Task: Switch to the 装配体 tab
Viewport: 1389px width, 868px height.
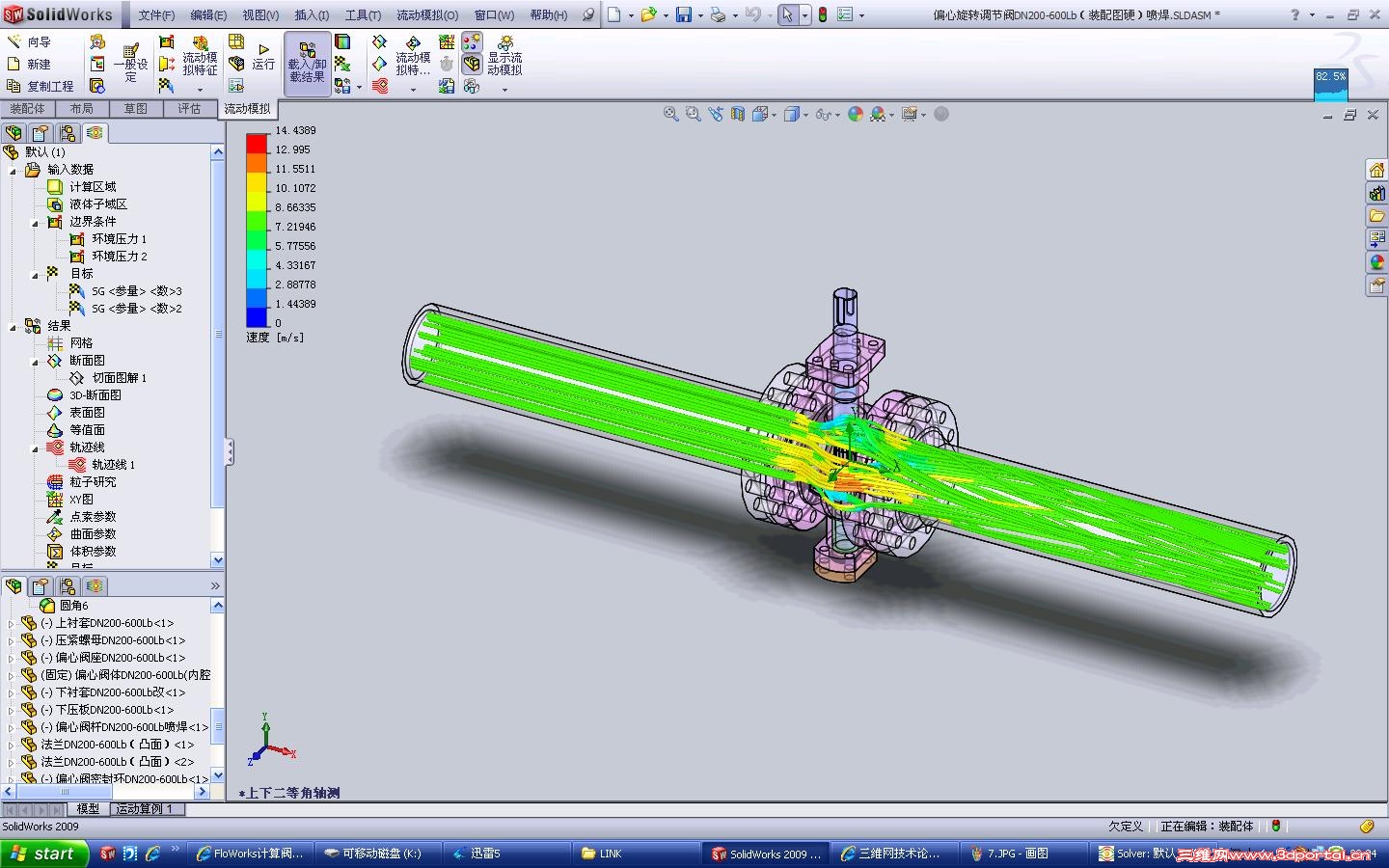Action: pyautogui.click(x=27, y=109)
